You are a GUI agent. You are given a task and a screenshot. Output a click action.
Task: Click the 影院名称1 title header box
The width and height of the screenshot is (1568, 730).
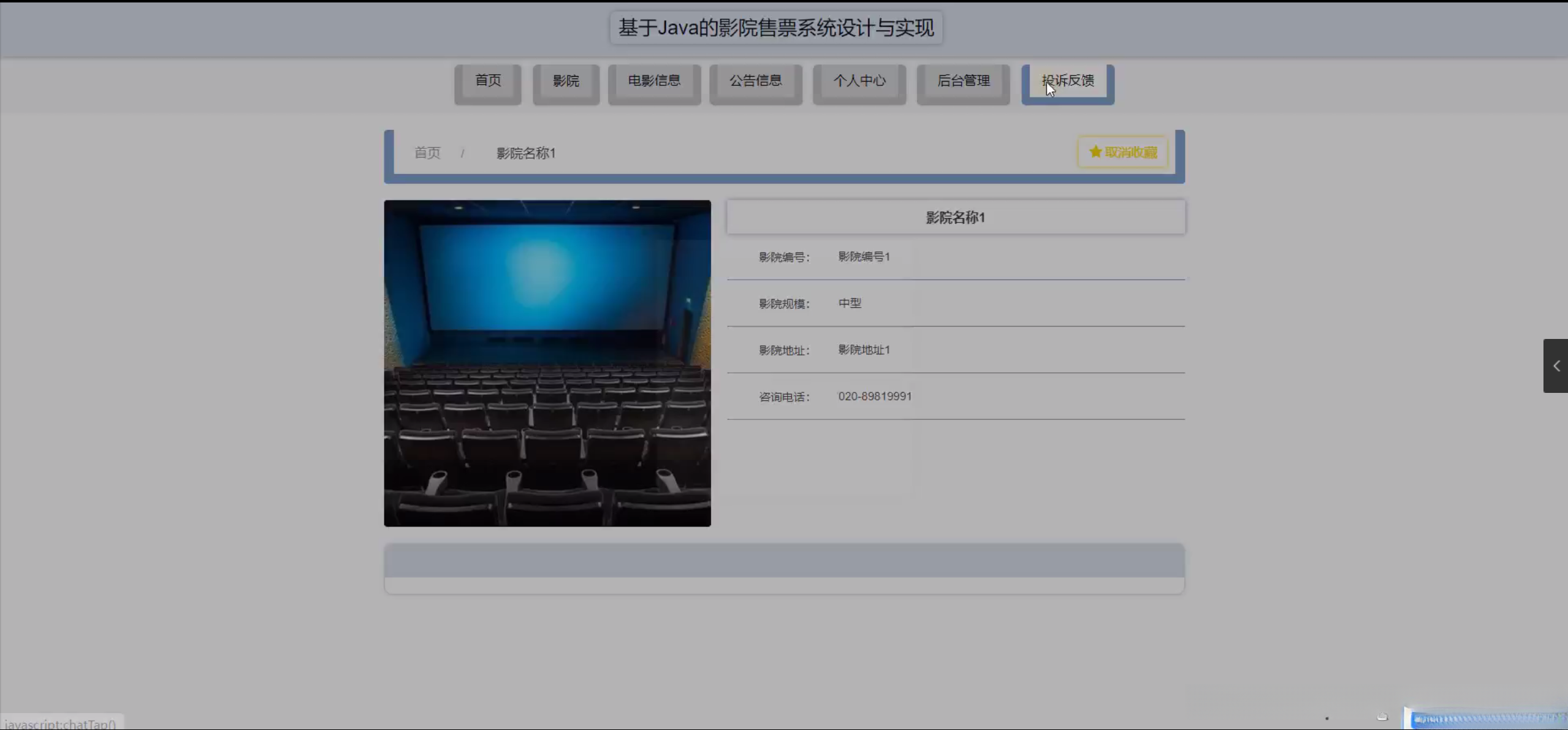point(955,217)
